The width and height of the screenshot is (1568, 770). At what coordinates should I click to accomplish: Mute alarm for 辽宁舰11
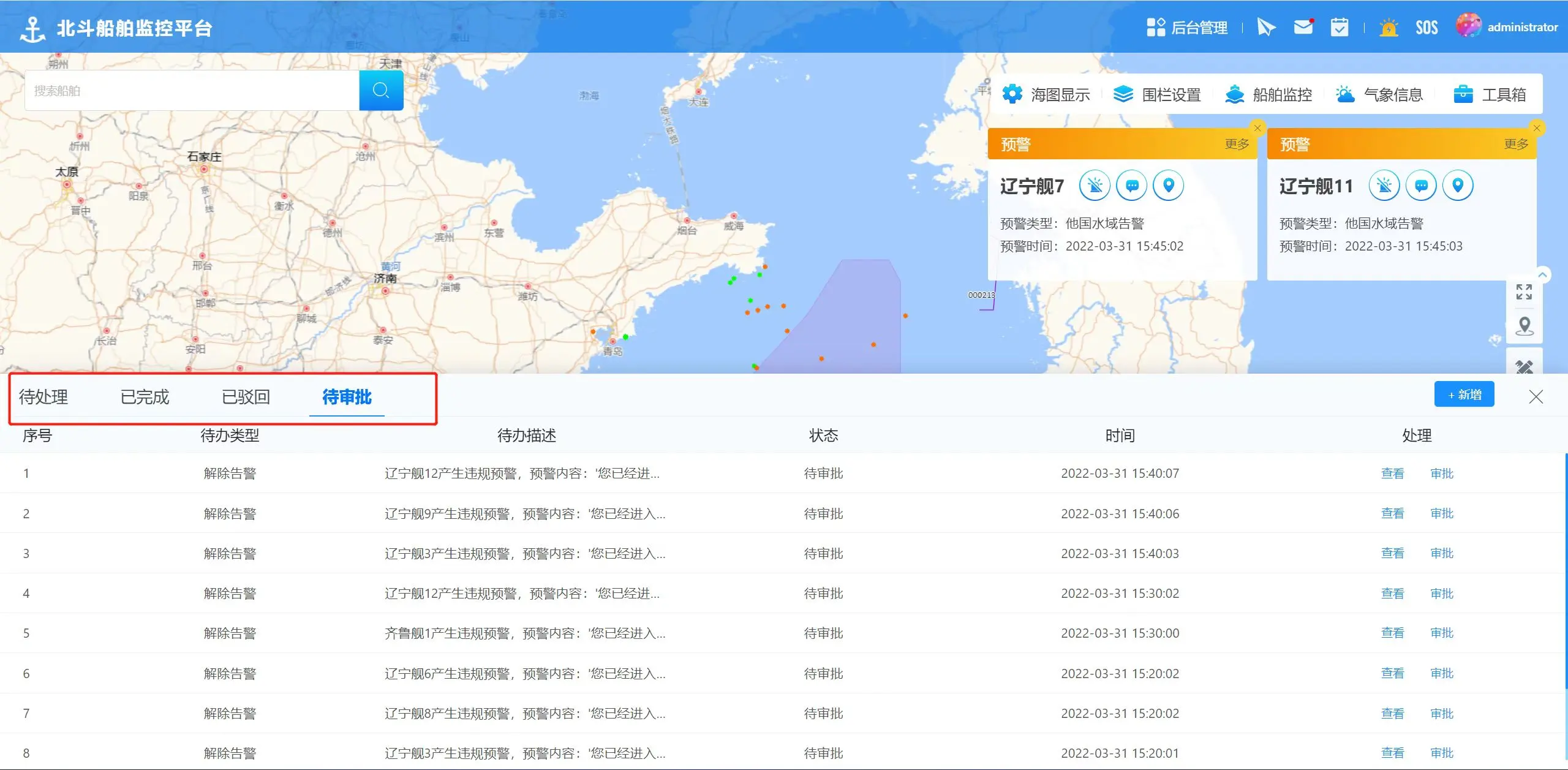pyautogui.click(x=1384, y=186)
